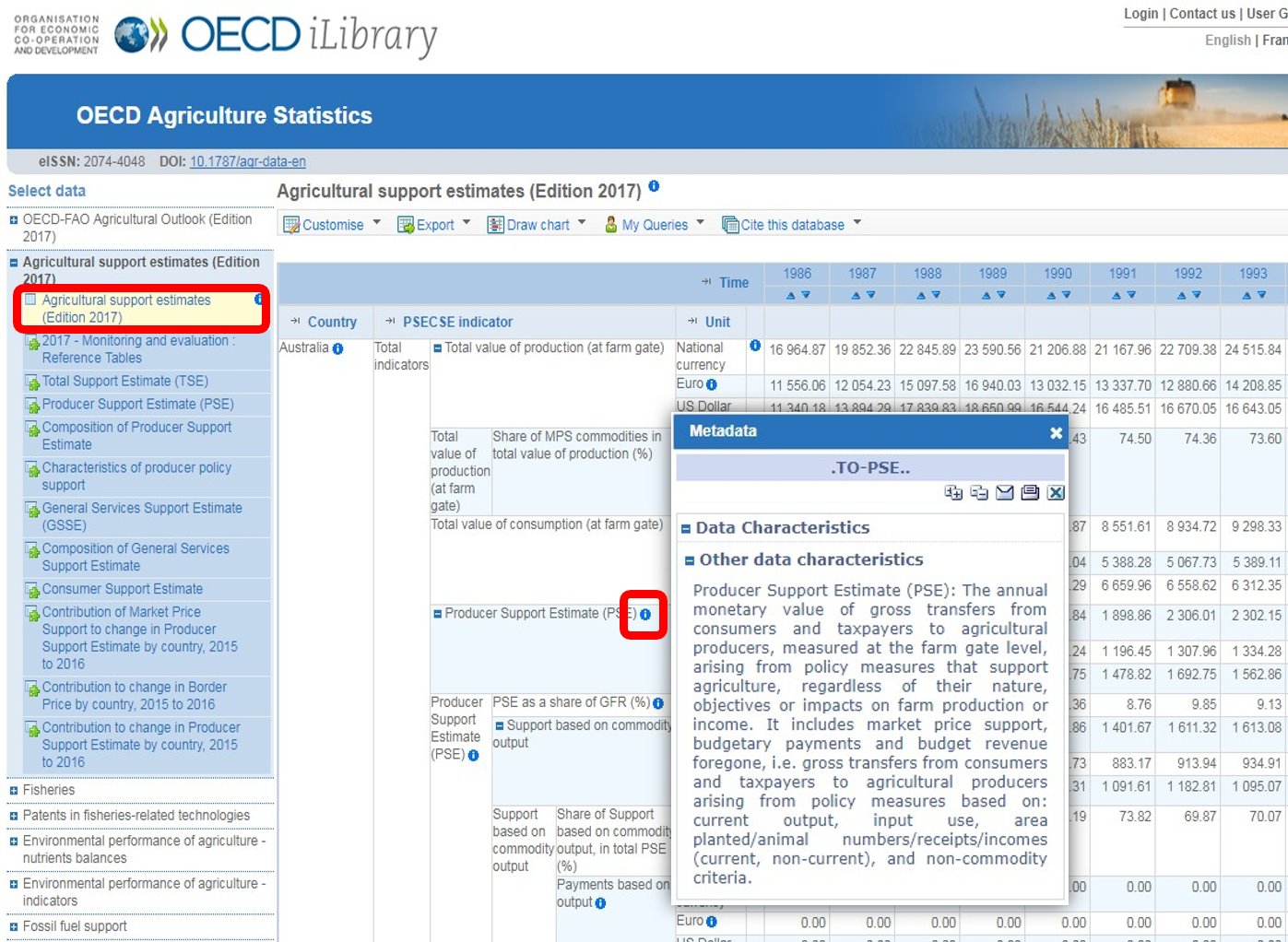
Task: Show info for Australia country
Action: [x=337, y=348]
